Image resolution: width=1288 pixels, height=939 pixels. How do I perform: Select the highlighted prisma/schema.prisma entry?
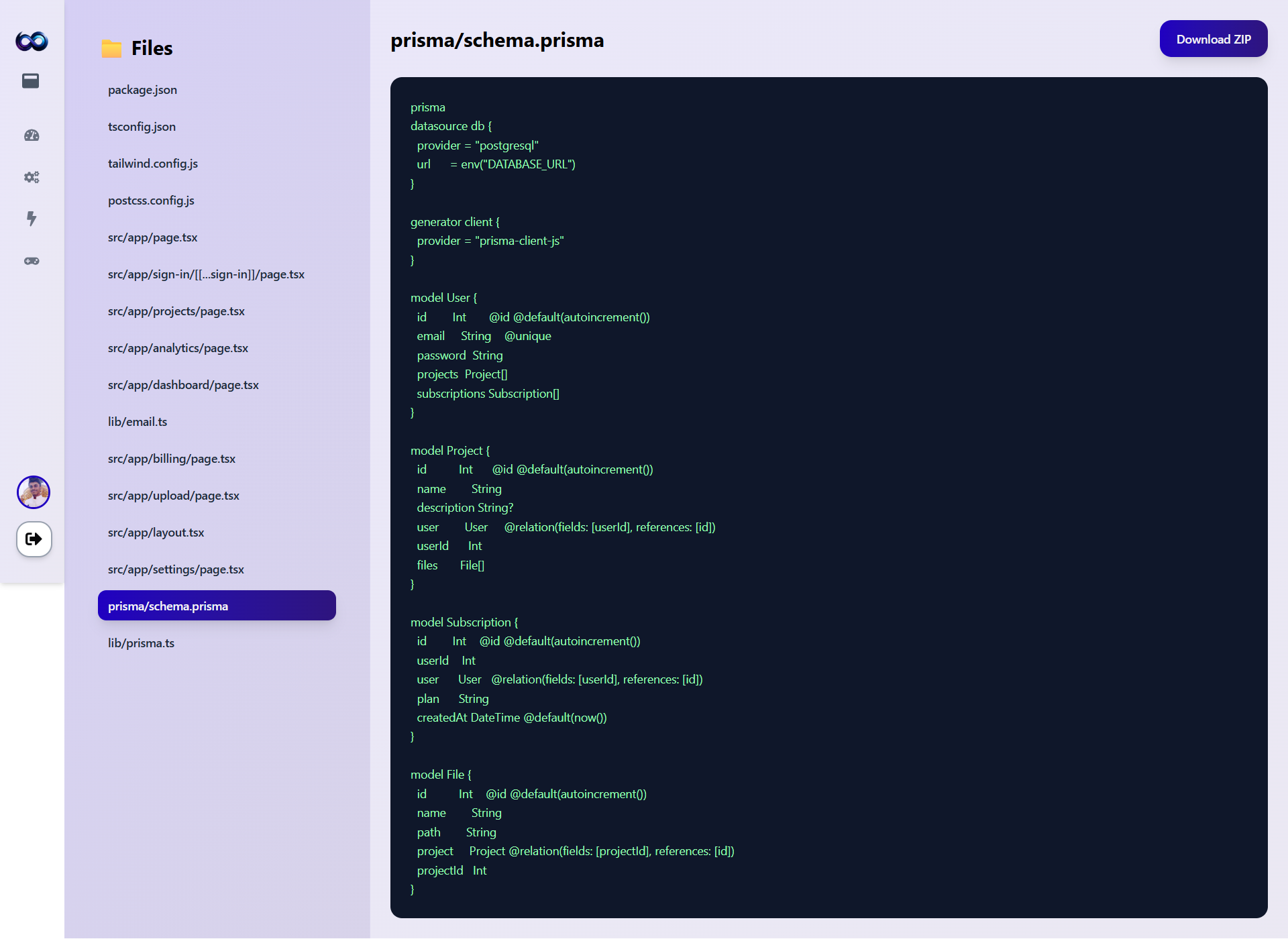(216, 606)
